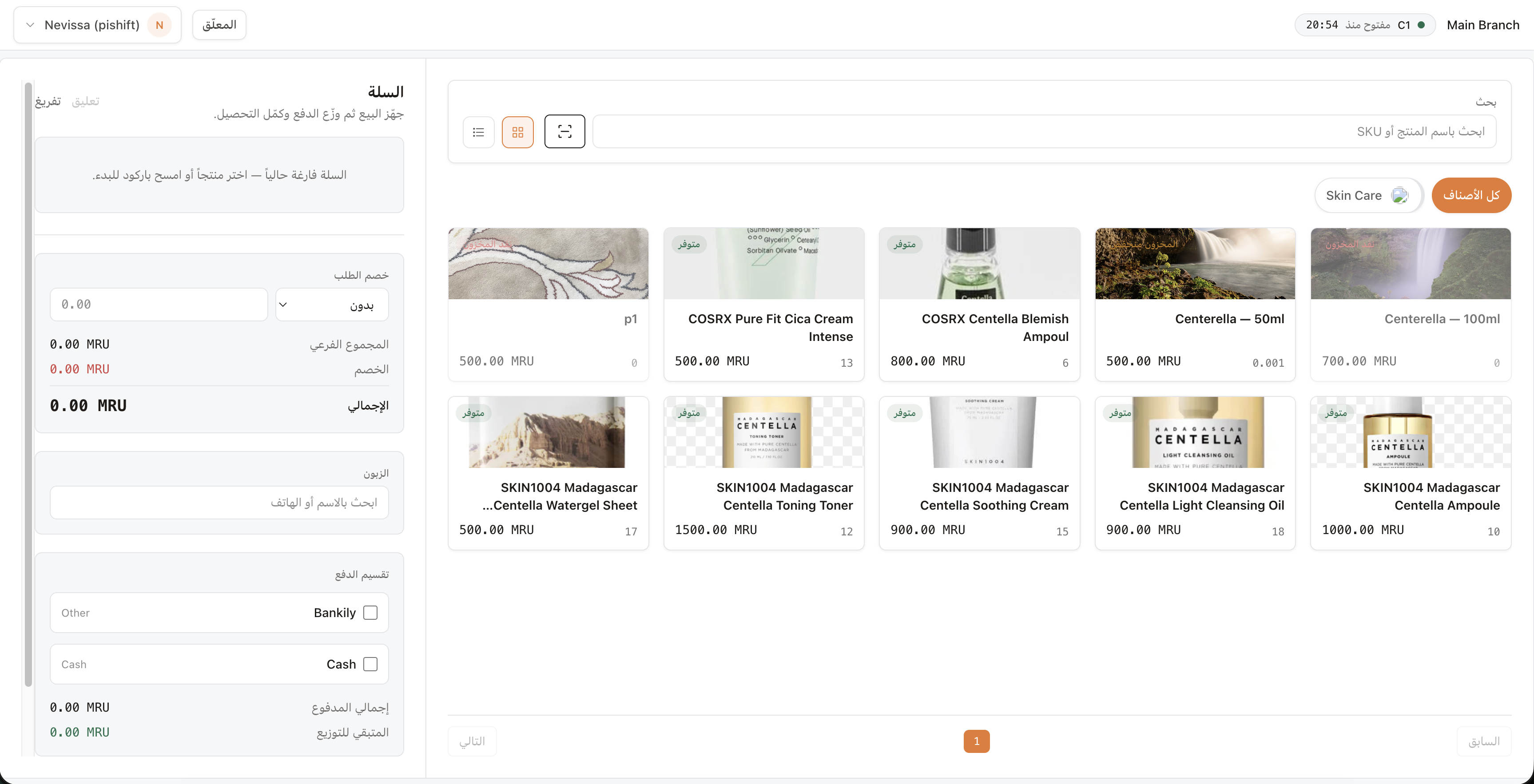The height and width of the screenshot is (784, 1534).
Task: Click the المتبقي للتوزيع remaining label
Action: tap(353, 732)
